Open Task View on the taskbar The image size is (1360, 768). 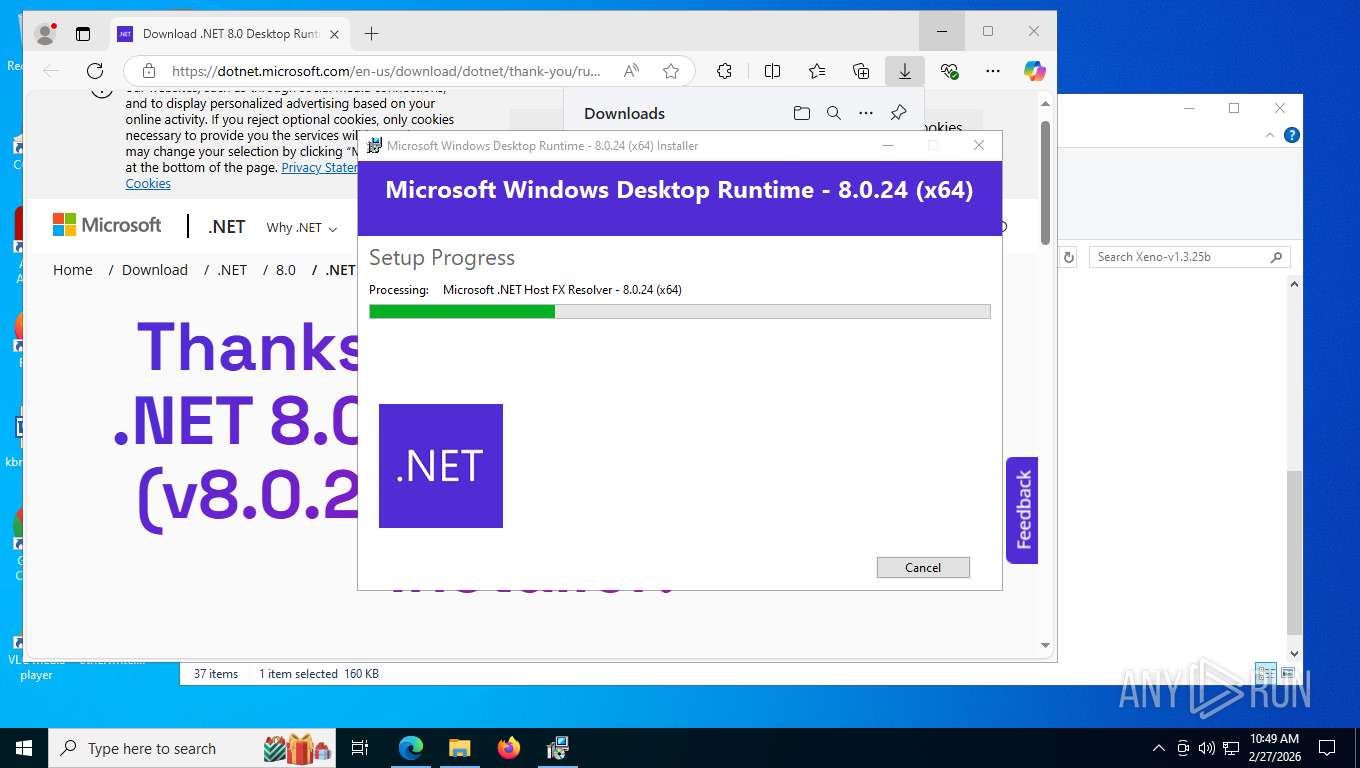pyautogui.click(x=360, y=748)
